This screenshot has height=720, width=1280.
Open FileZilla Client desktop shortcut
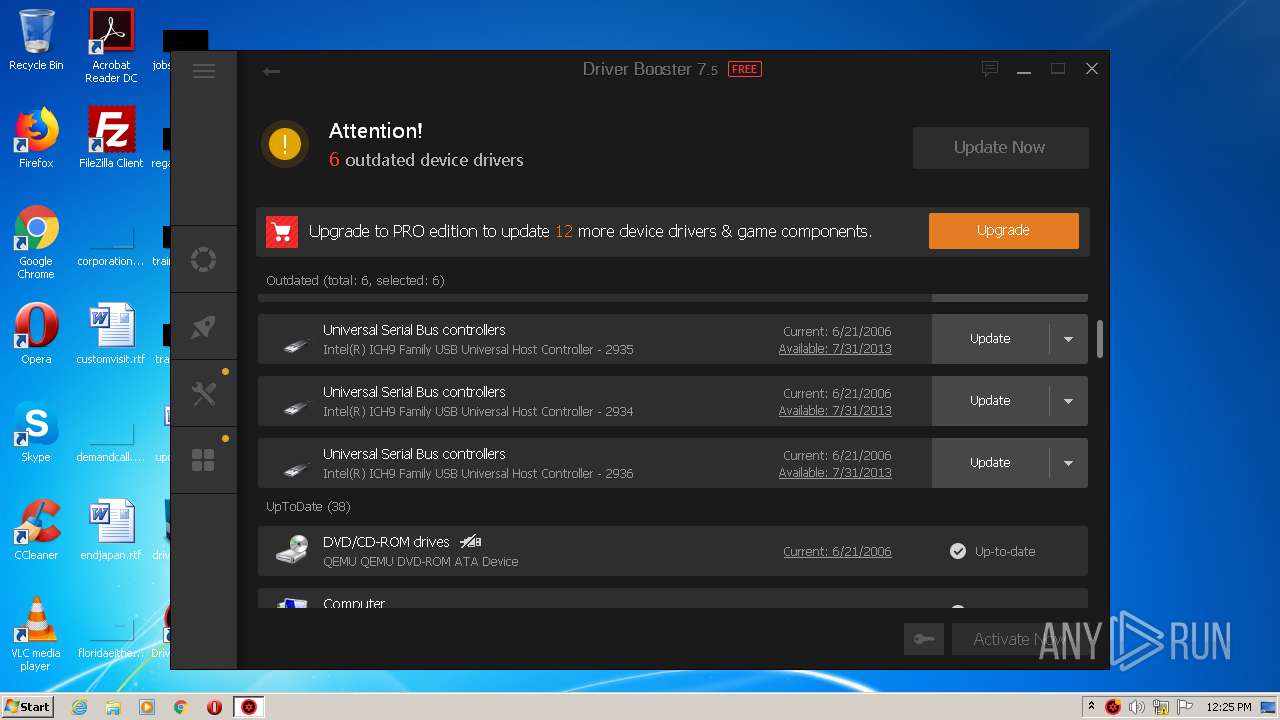(111, 138)
